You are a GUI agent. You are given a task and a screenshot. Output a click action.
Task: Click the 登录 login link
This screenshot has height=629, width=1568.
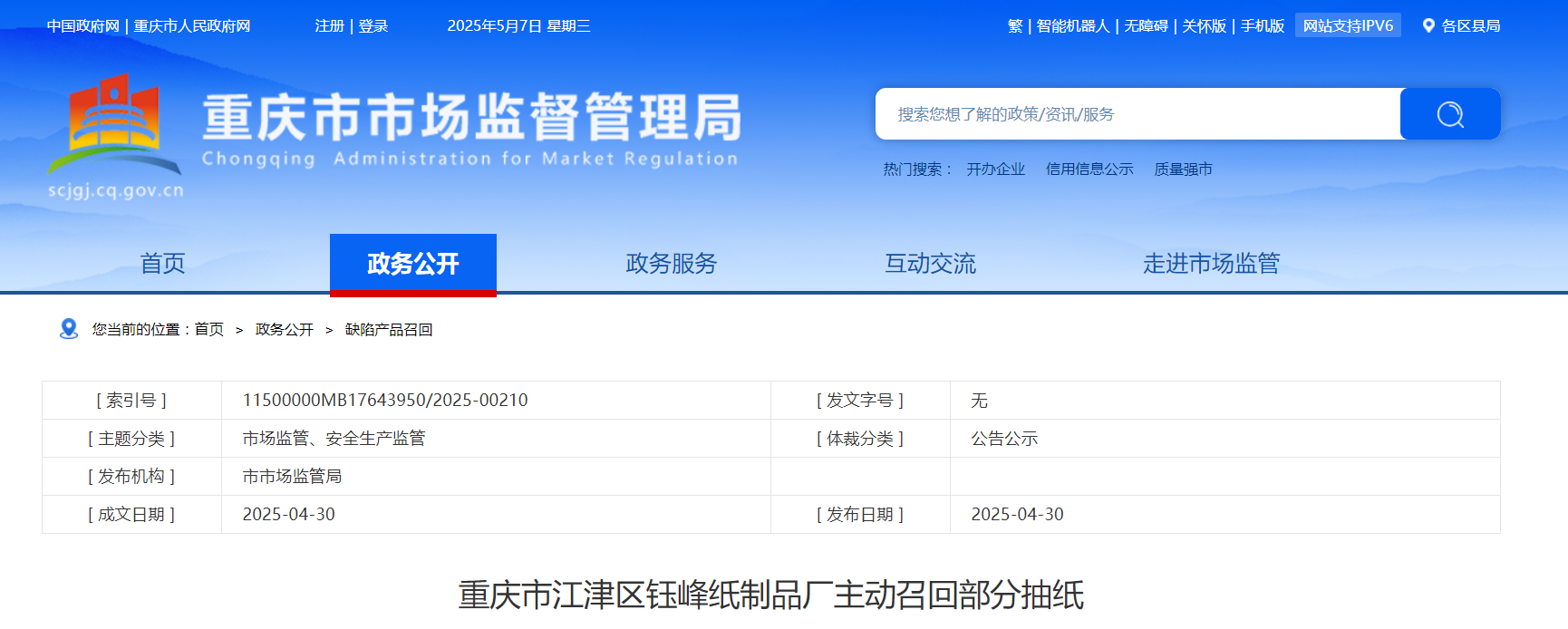(373, 26)
